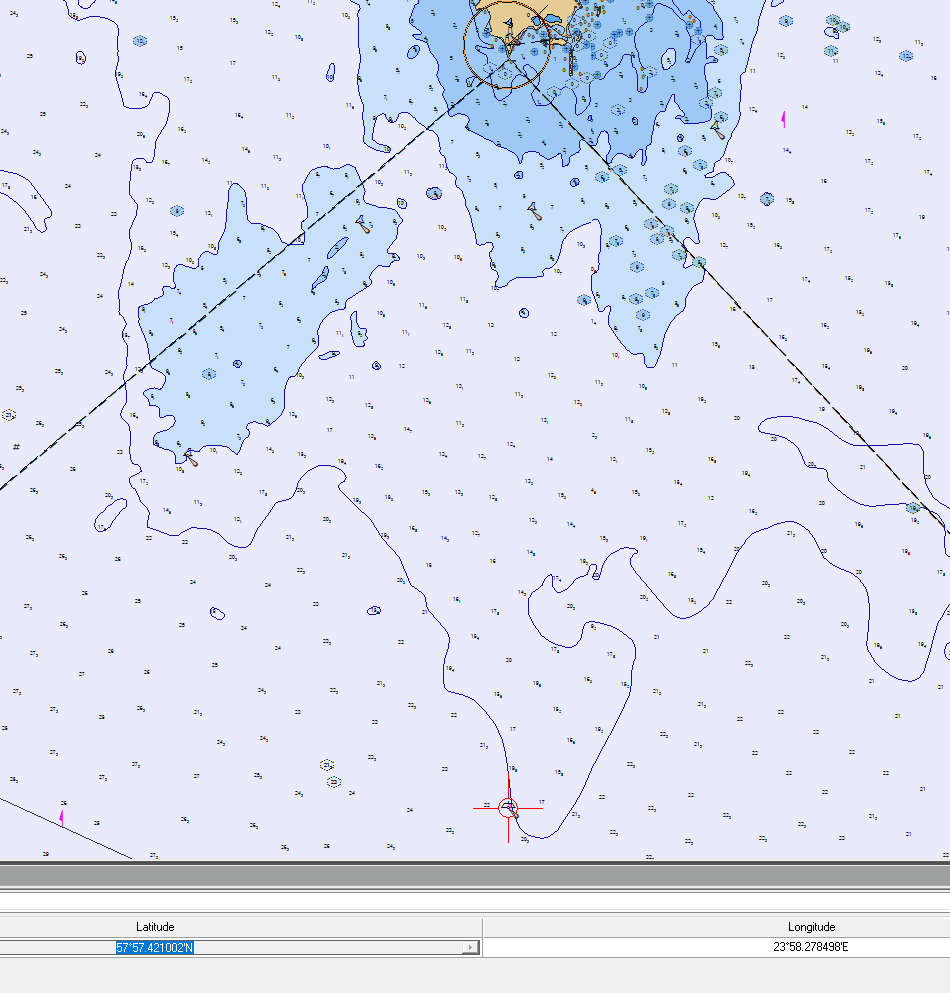Click the highlighted Latitude value field
The image size is (950, 993).
point(155,947)
